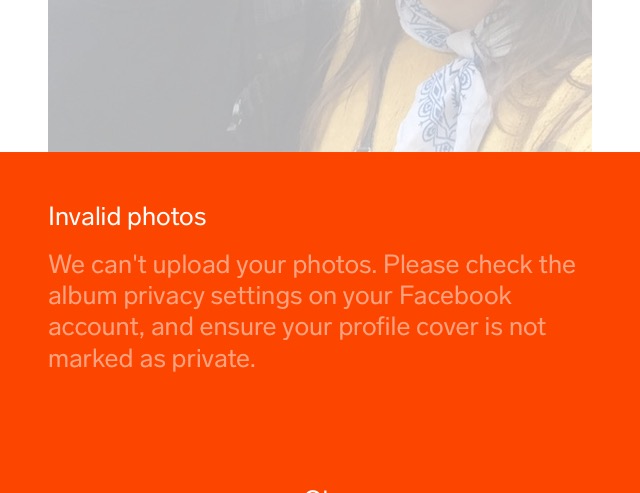Tap the white margin right of the photo
This screenshot has width=640, height=493.
(616, 76)
